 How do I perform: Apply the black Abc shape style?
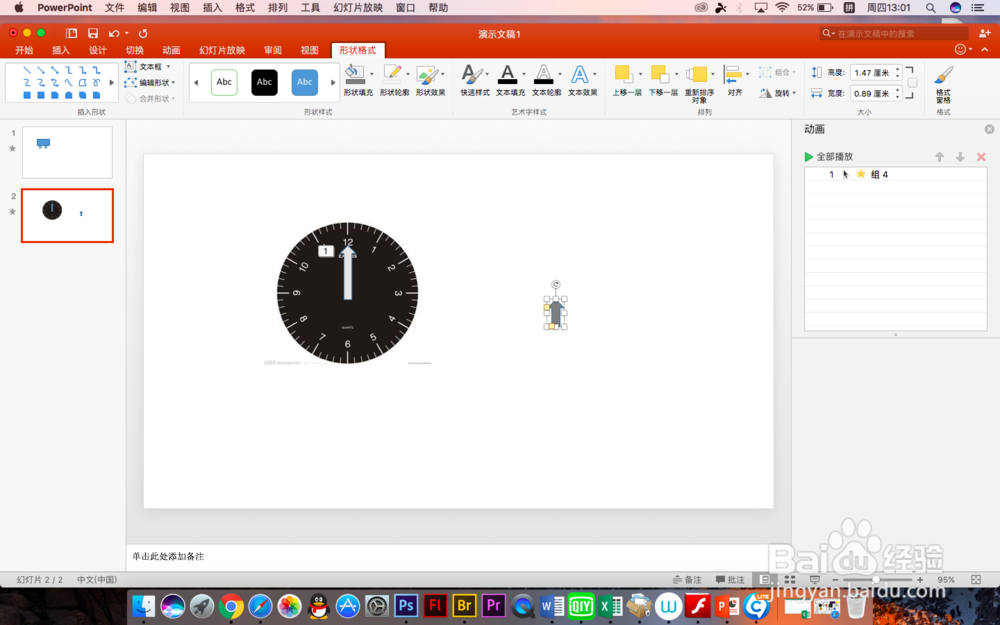point(264,82)
